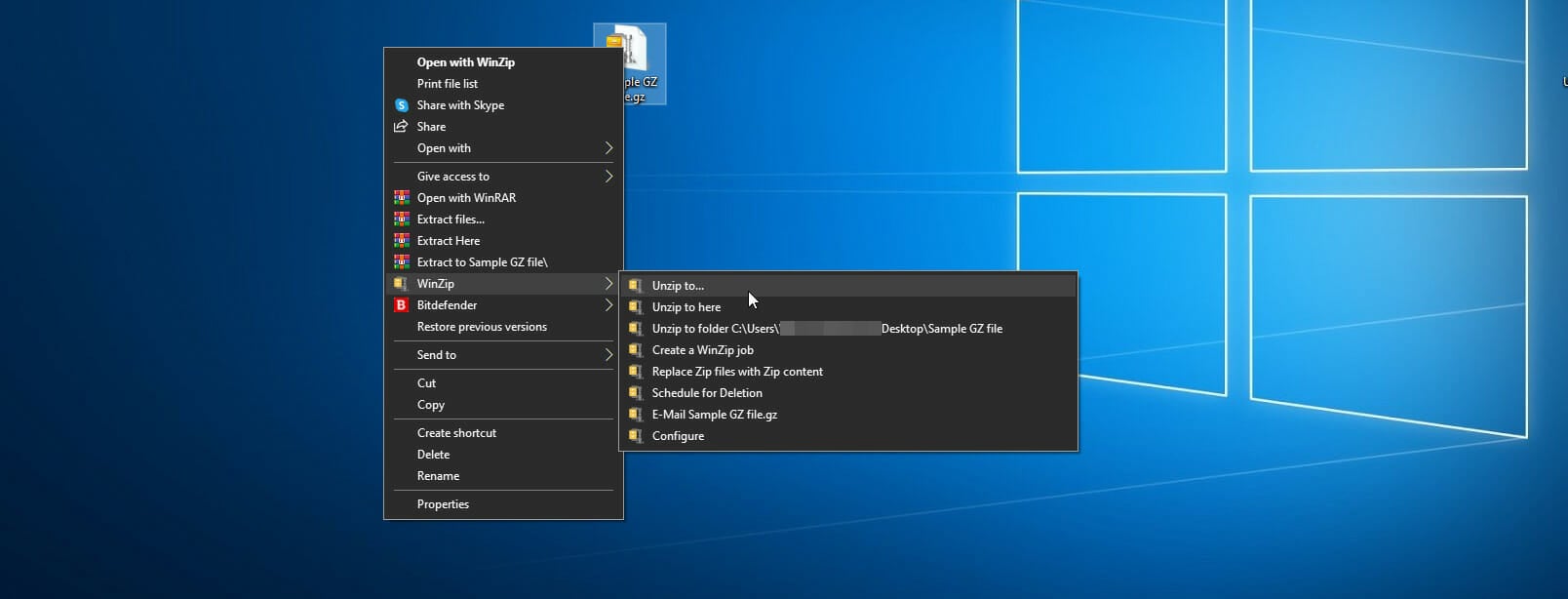Screen dimensions: 1568x599
Task: Select Create a WinZip job
Action: point(848,350)
